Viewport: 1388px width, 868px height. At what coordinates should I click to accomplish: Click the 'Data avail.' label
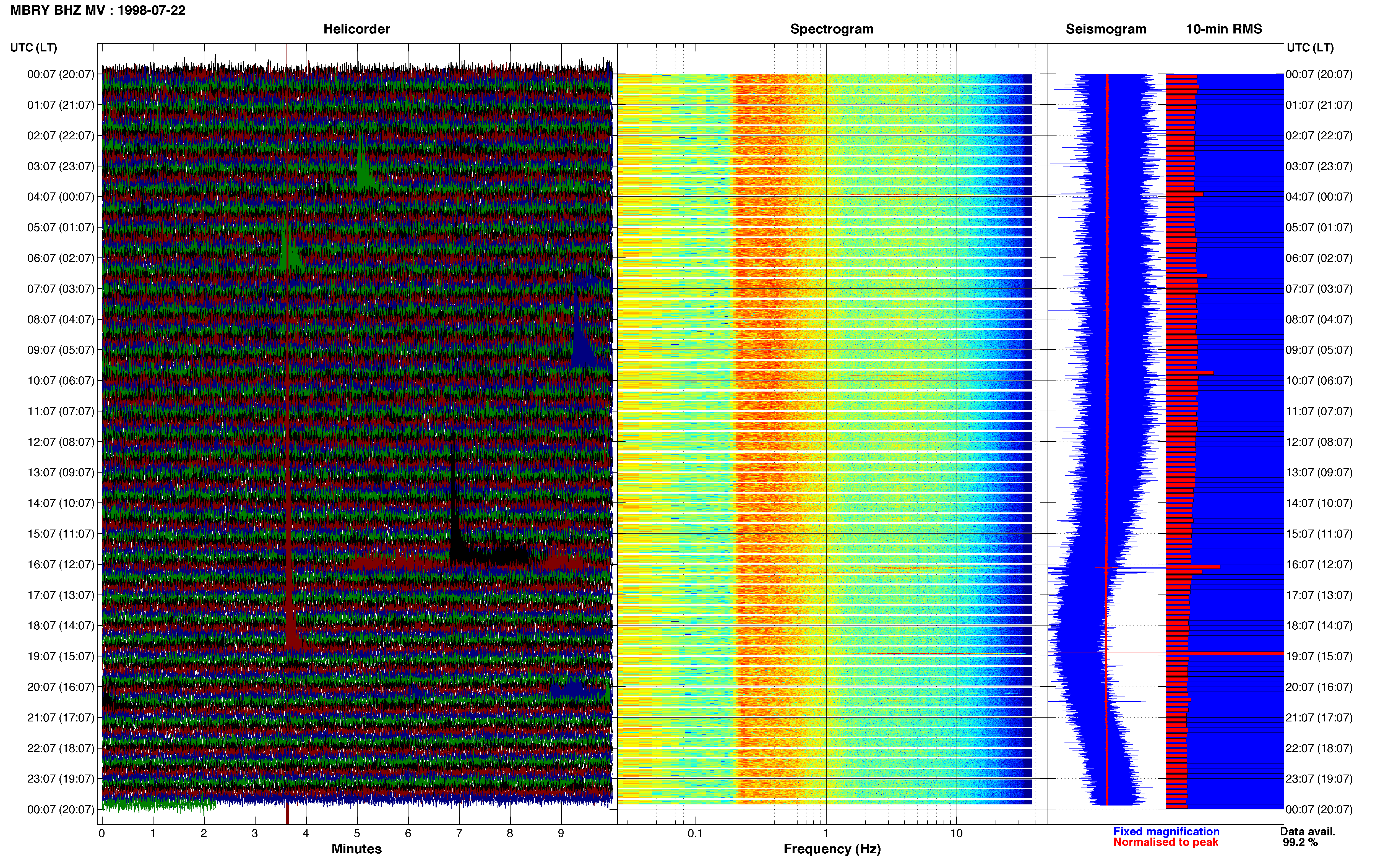[x=1308, y=831]
